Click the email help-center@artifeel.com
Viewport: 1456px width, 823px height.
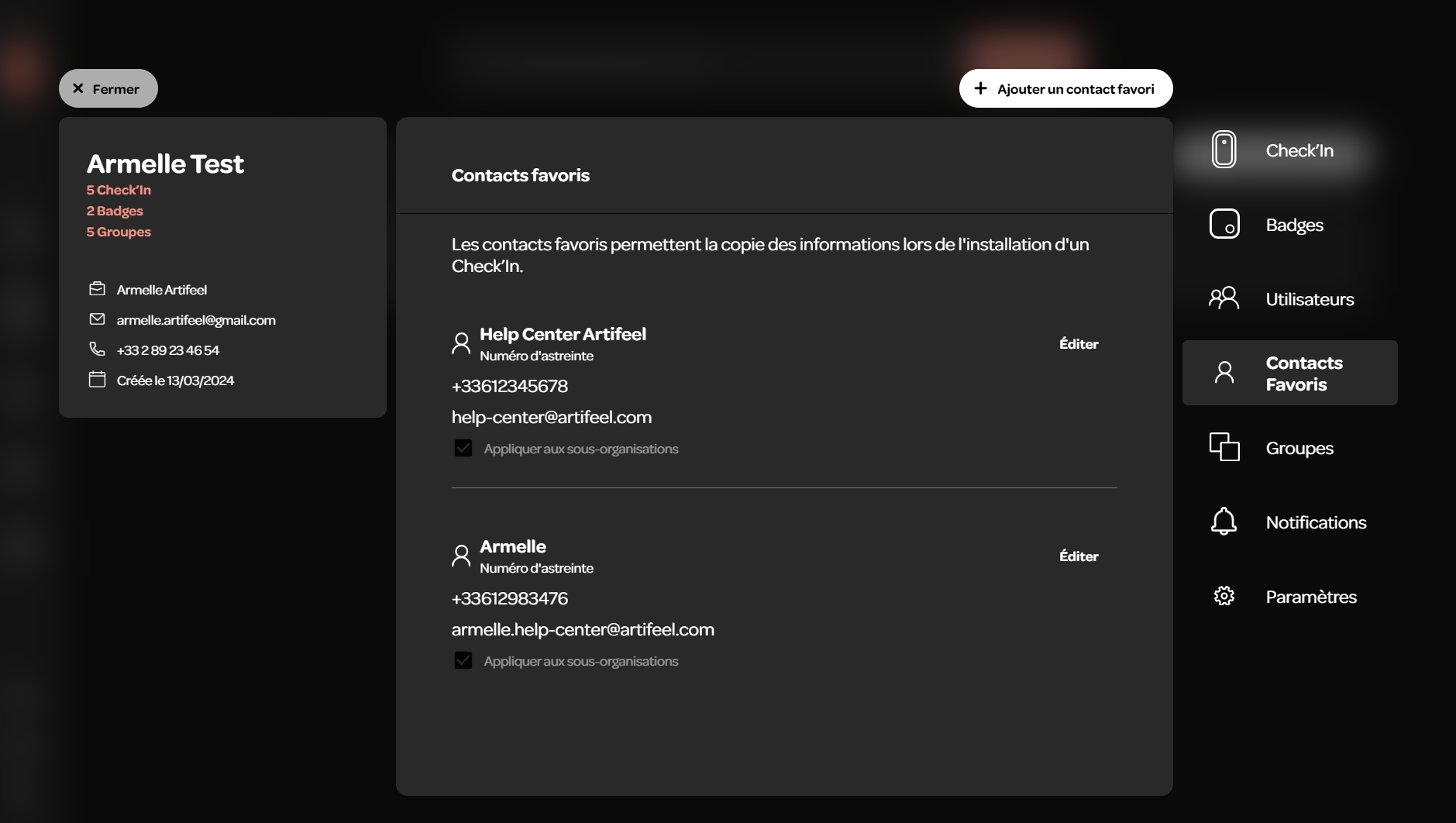(x=552, y=417)
